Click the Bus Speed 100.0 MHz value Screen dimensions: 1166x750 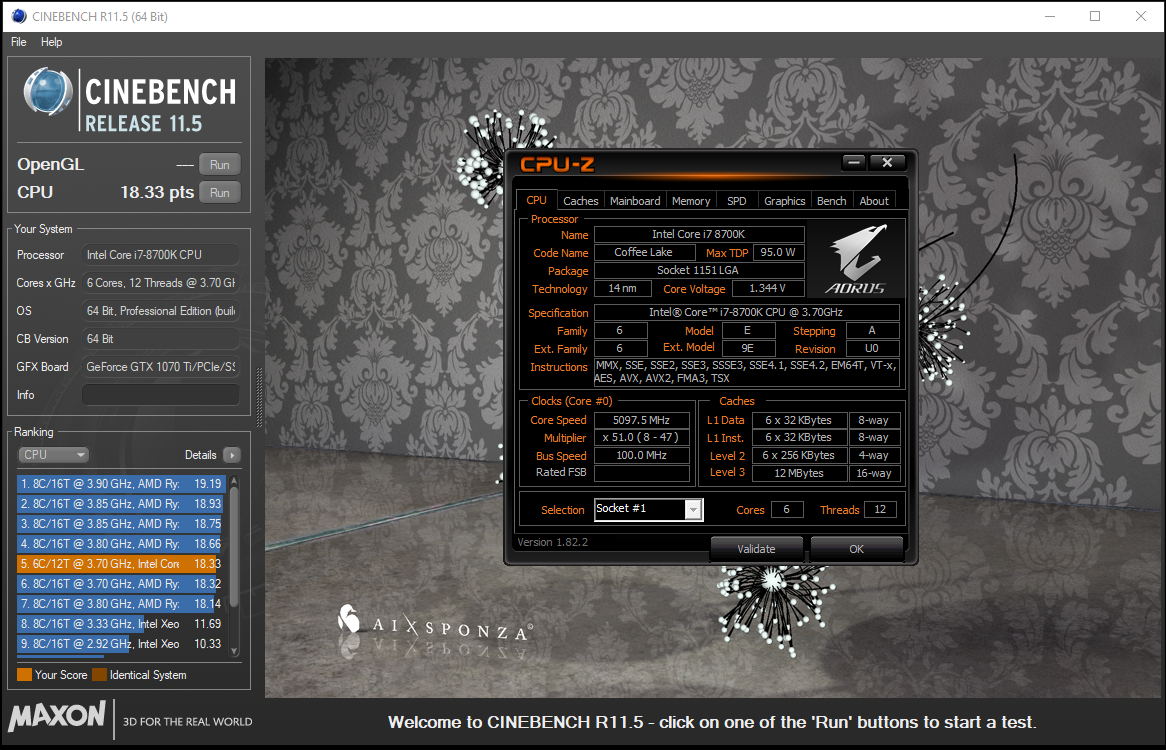(x=641, y=456)
